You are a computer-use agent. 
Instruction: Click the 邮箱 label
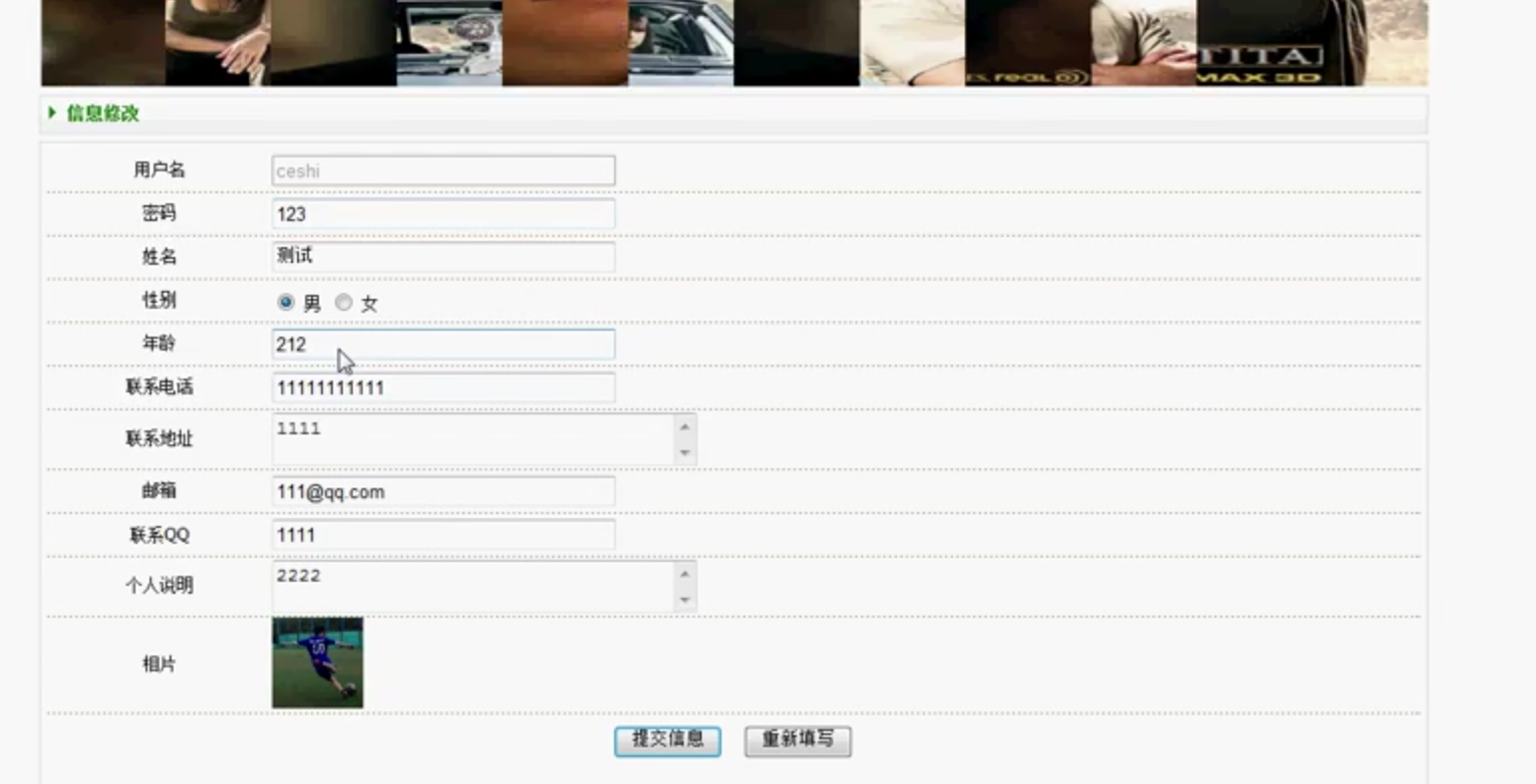tap(159, 491)
